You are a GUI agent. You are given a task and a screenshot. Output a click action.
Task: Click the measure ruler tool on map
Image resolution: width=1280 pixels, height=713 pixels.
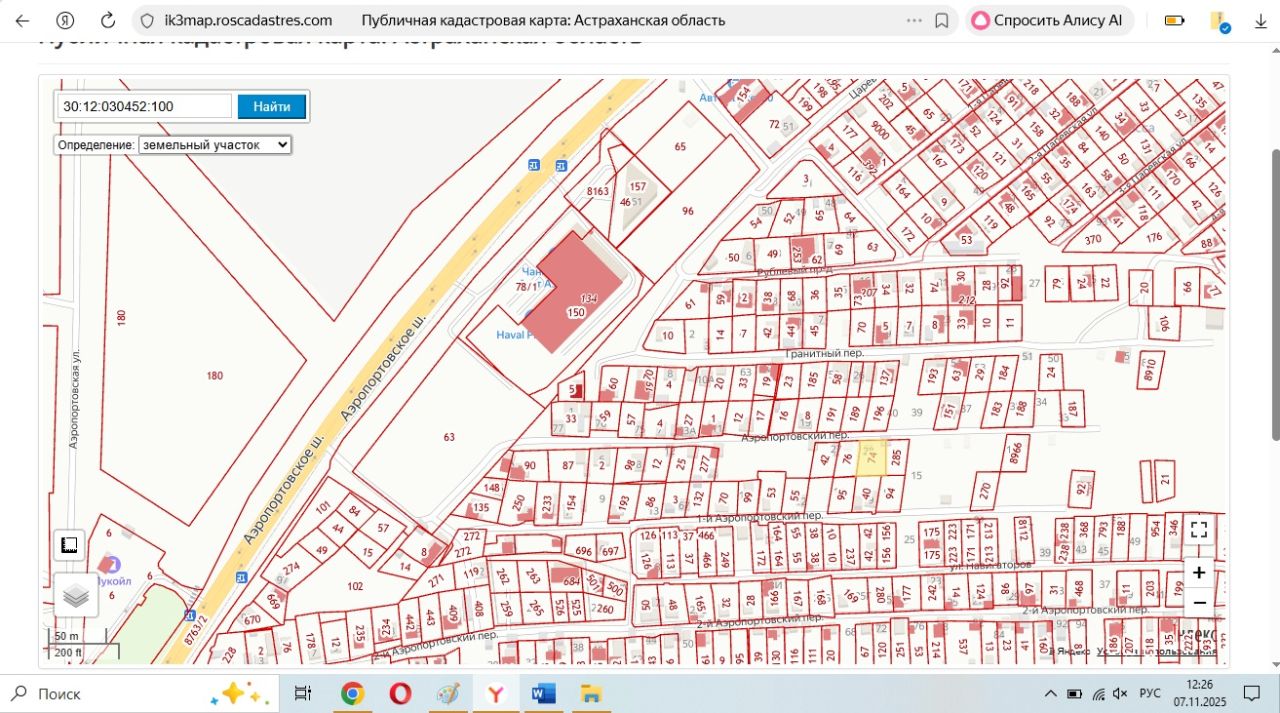click(69, 545)
